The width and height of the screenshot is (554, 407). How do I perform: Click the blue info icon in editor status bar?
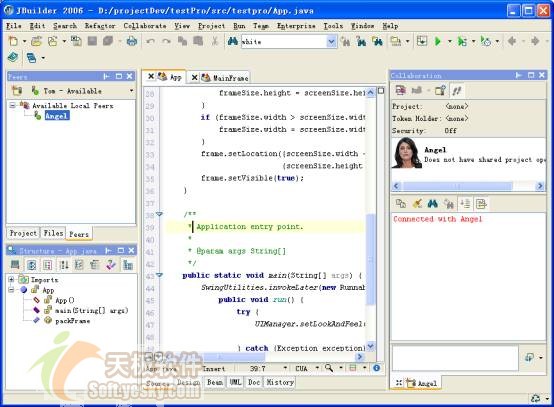[377, 368]
